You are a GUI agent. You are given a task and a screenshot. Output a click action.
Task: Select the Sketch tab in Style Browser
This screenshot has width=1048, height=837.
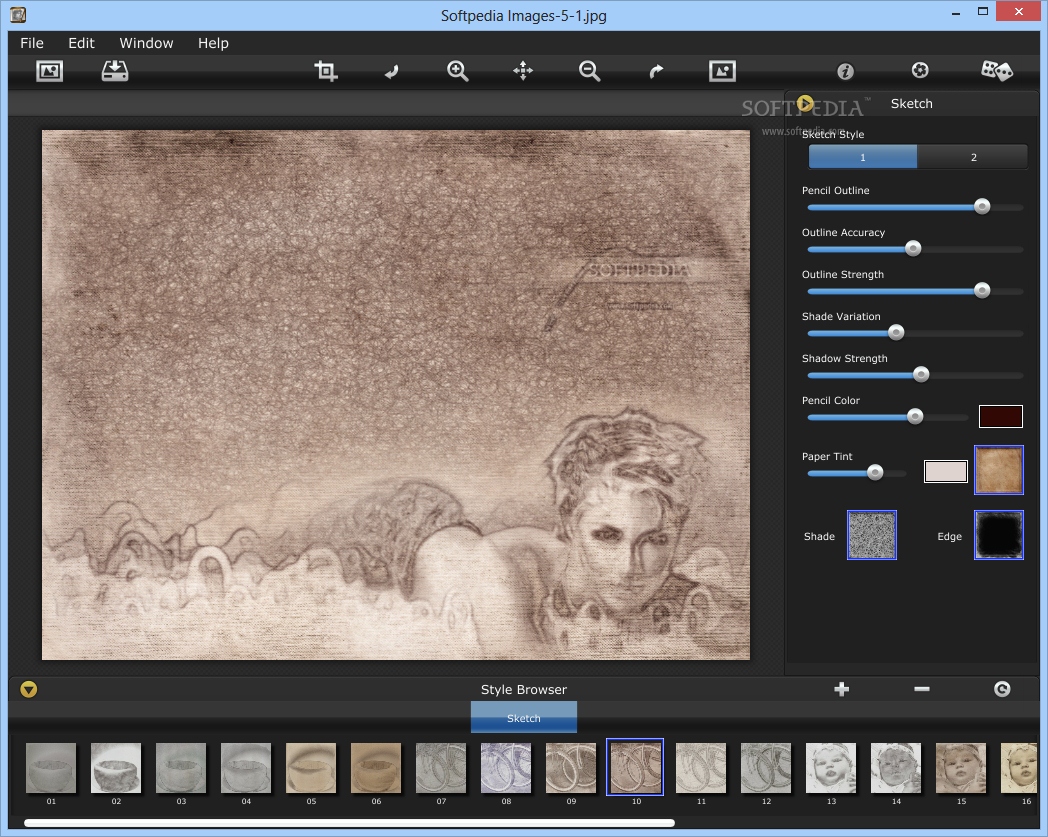523,717
